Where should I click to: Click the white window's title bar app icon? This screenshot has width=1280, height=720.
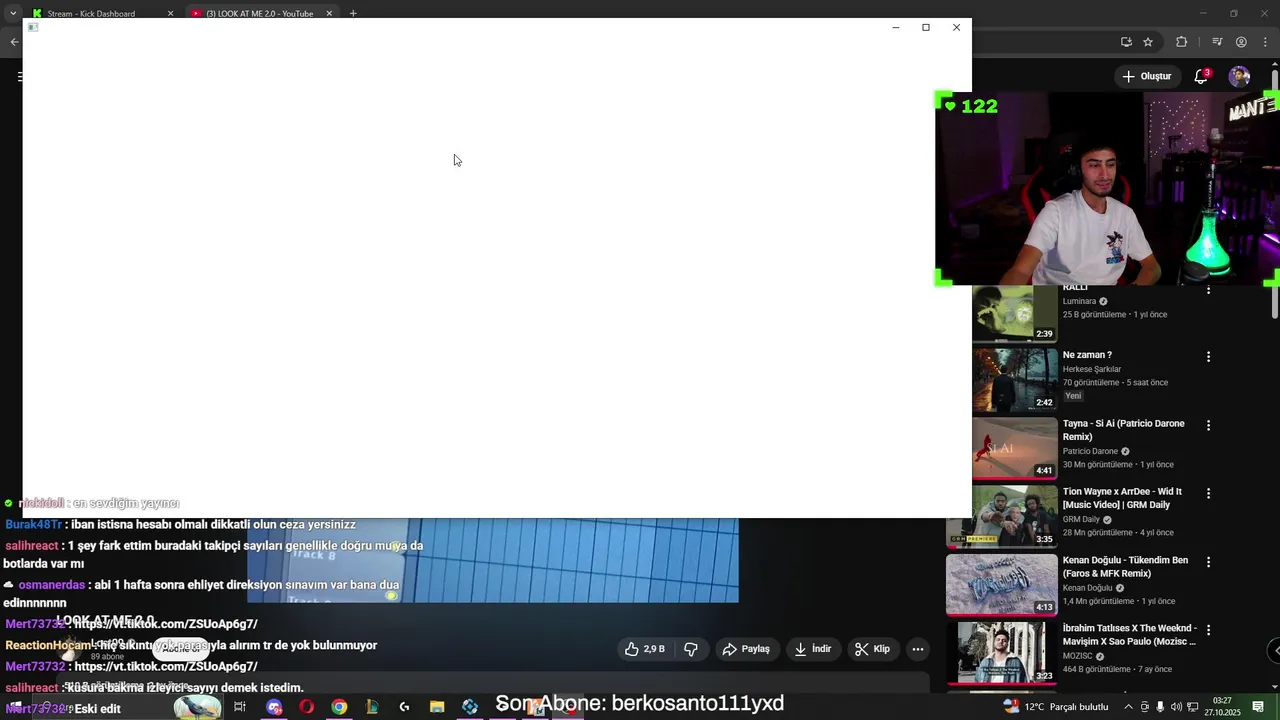coord(33,27)
